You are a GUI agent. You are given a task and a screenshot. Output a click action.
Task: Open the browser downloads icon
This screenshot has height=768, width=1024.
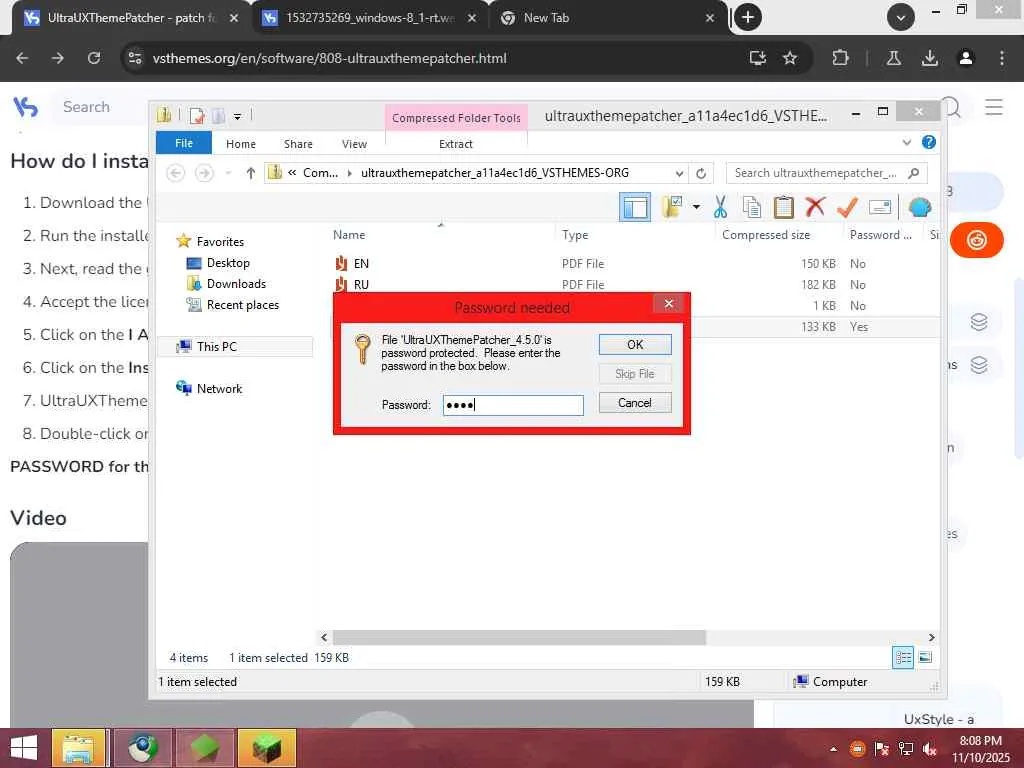[x=929, y=58]
